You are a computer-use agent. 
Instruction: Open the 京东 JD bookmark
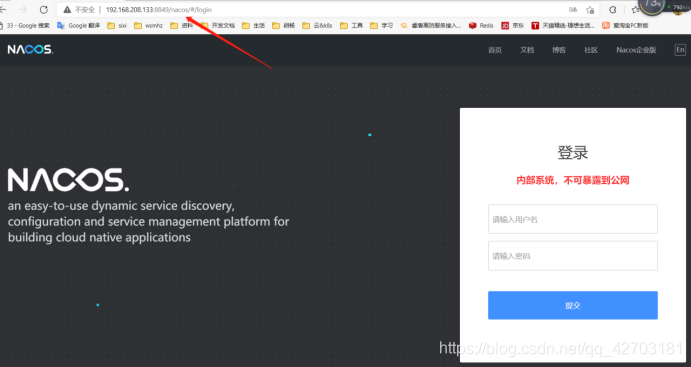pyautogui.click(x=513, y=26)
